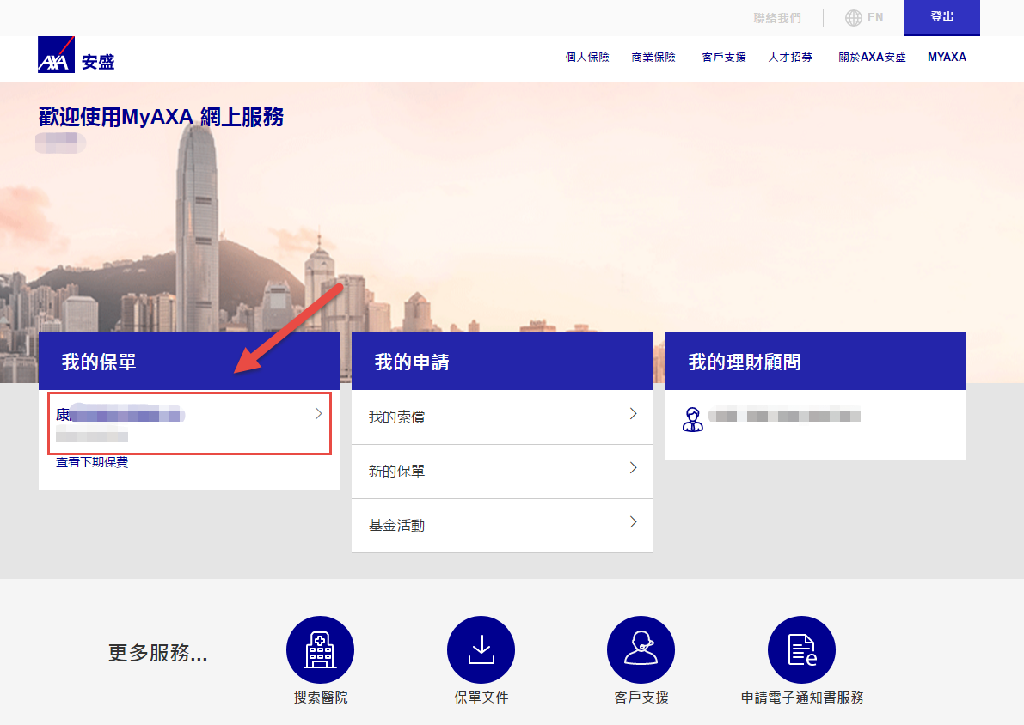This screenshot has height=725, width=1024.
Task: Click the 我的保單 panel header
Action: click(x=189, y=361)
